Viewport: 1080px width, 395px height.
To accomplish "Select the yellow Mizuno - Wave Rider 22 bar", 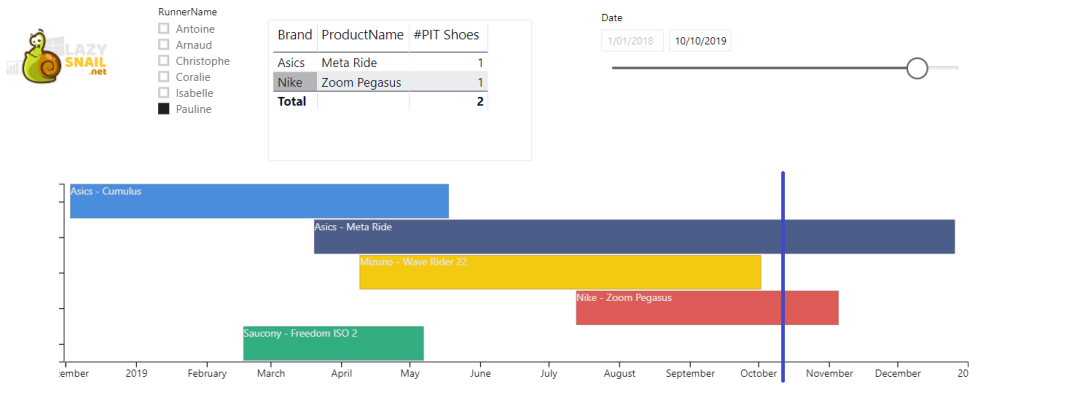I will 560,272.
